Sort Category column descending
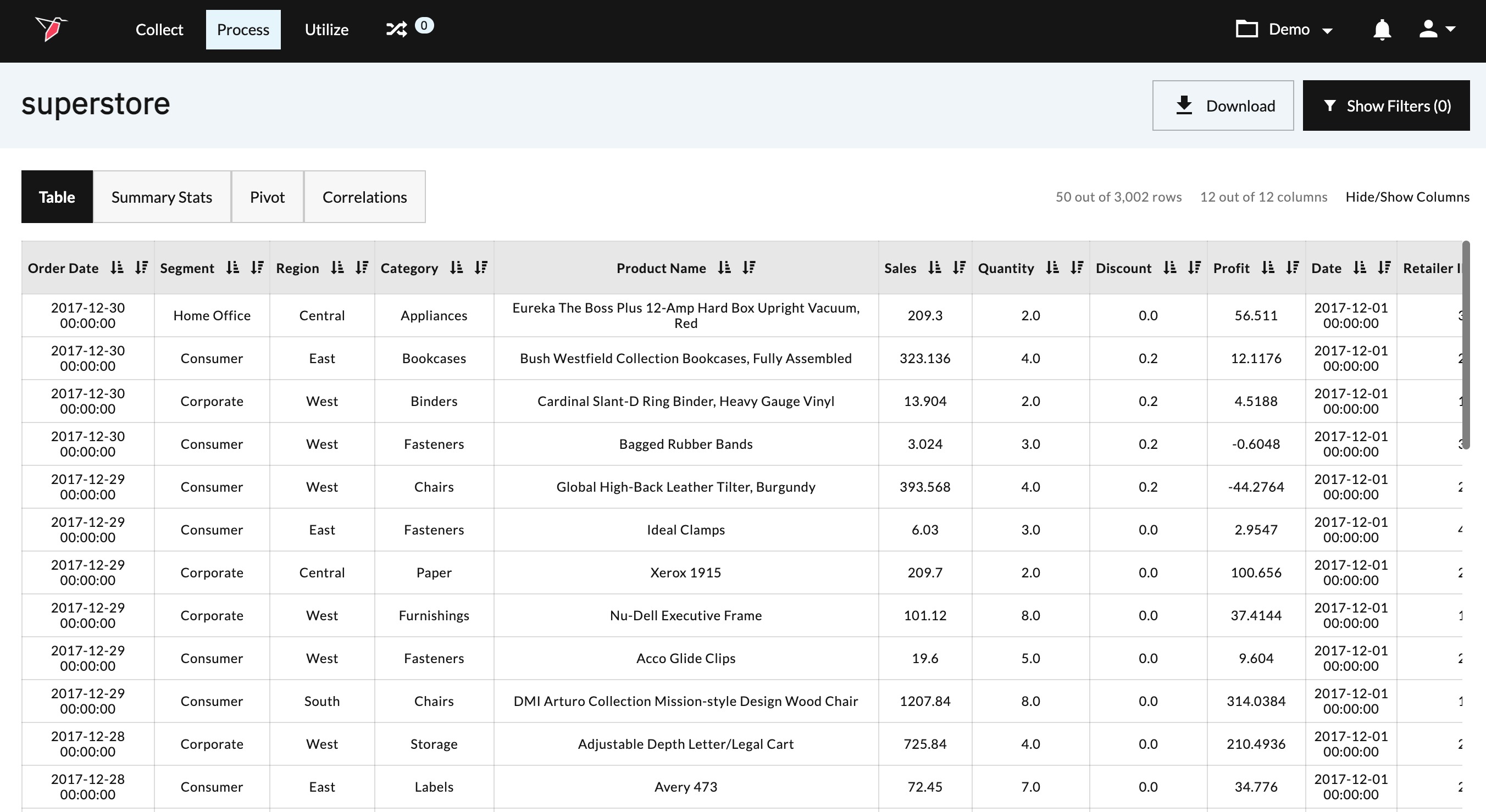Image resolution: width=1486 pixels, height=812 pixels. tap(481, 268)
